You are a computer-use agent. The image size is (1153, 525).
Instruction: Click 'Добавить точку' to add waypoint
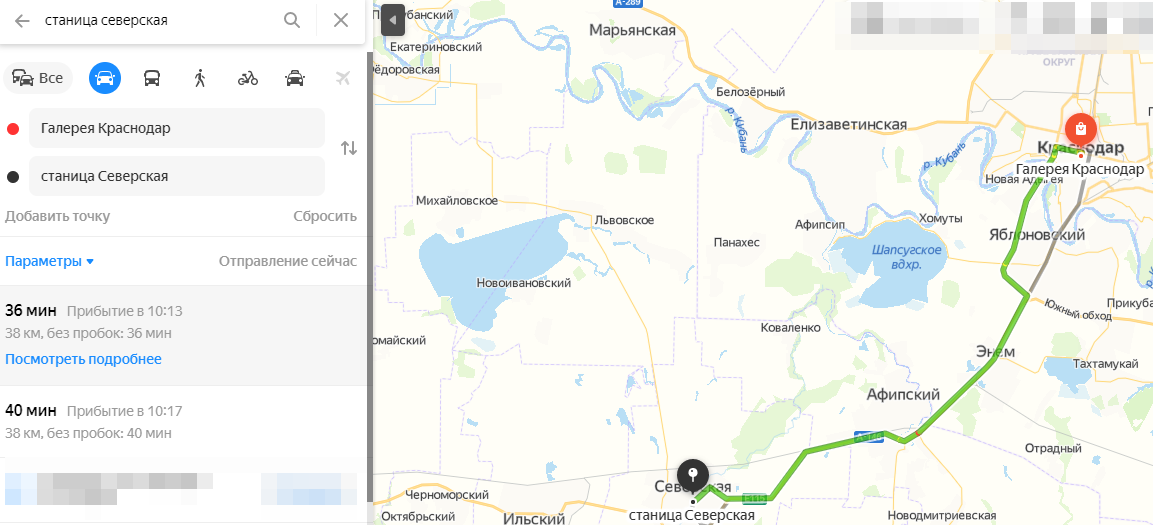(57, 216)
